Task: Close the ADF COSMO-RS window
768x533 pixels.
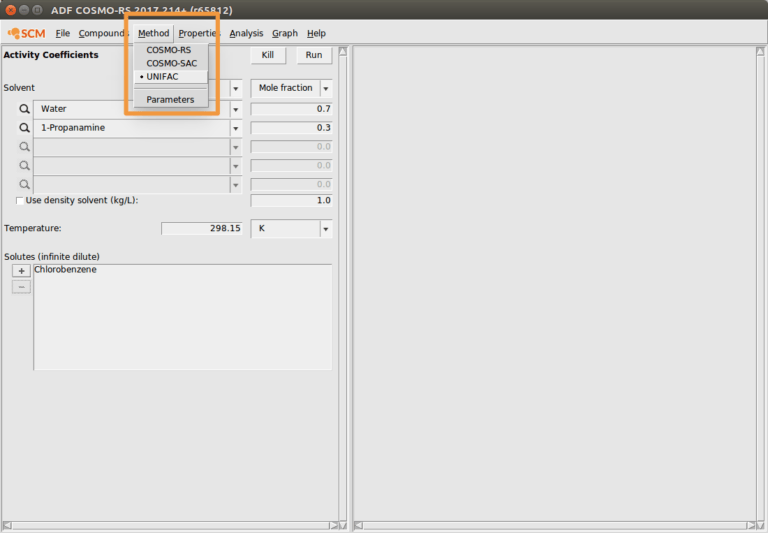Action: coord(11,10)
